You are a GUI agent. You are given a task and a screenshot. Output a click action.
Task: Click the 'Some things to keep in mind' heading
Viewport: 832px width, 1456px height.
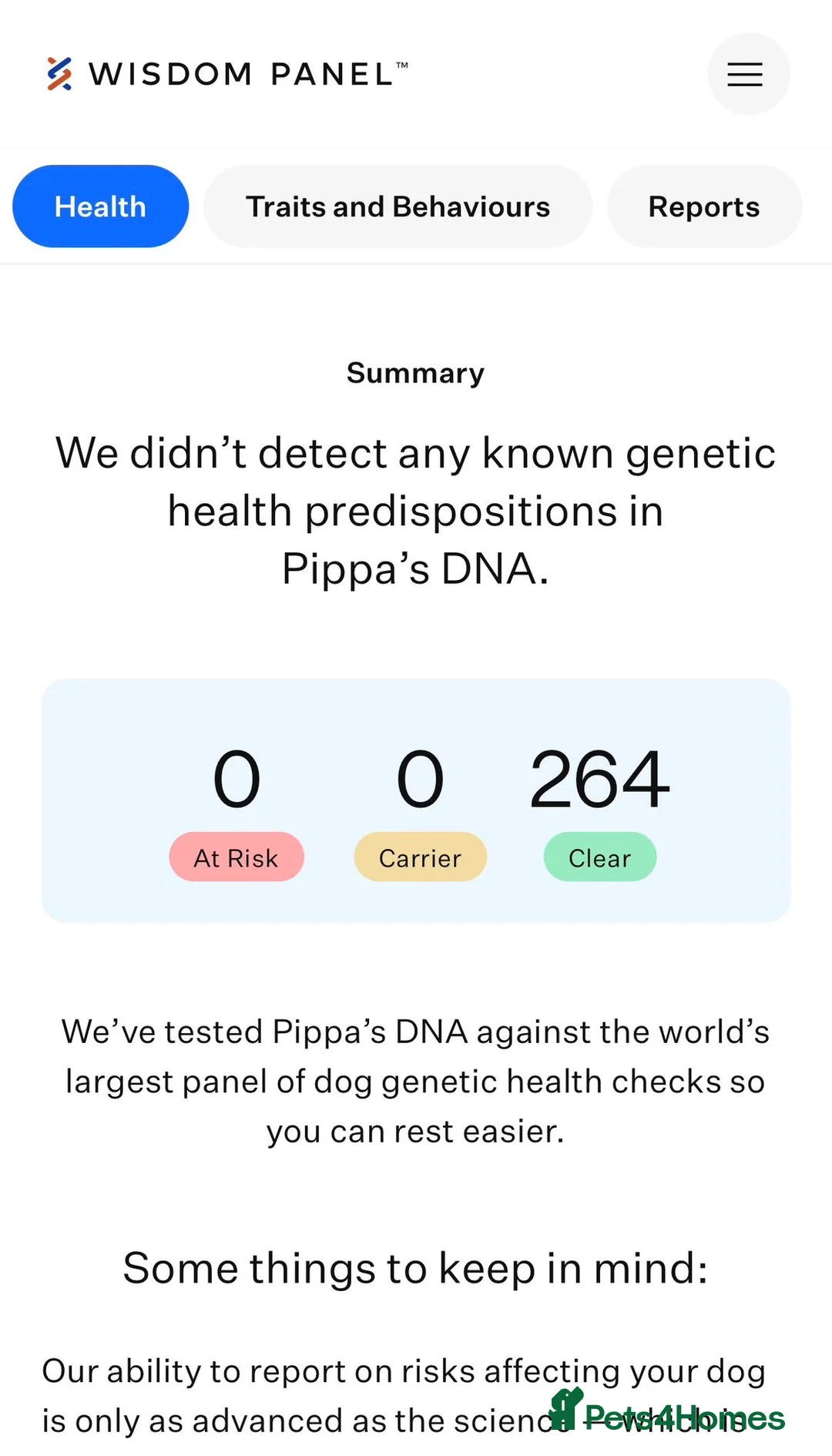[415, 1268]
